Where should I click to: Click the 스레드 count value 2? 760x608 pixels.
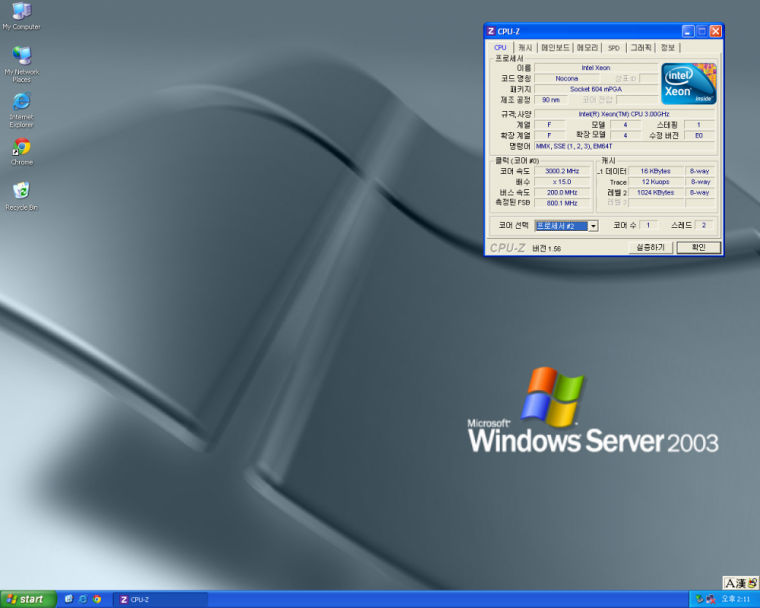704,225
